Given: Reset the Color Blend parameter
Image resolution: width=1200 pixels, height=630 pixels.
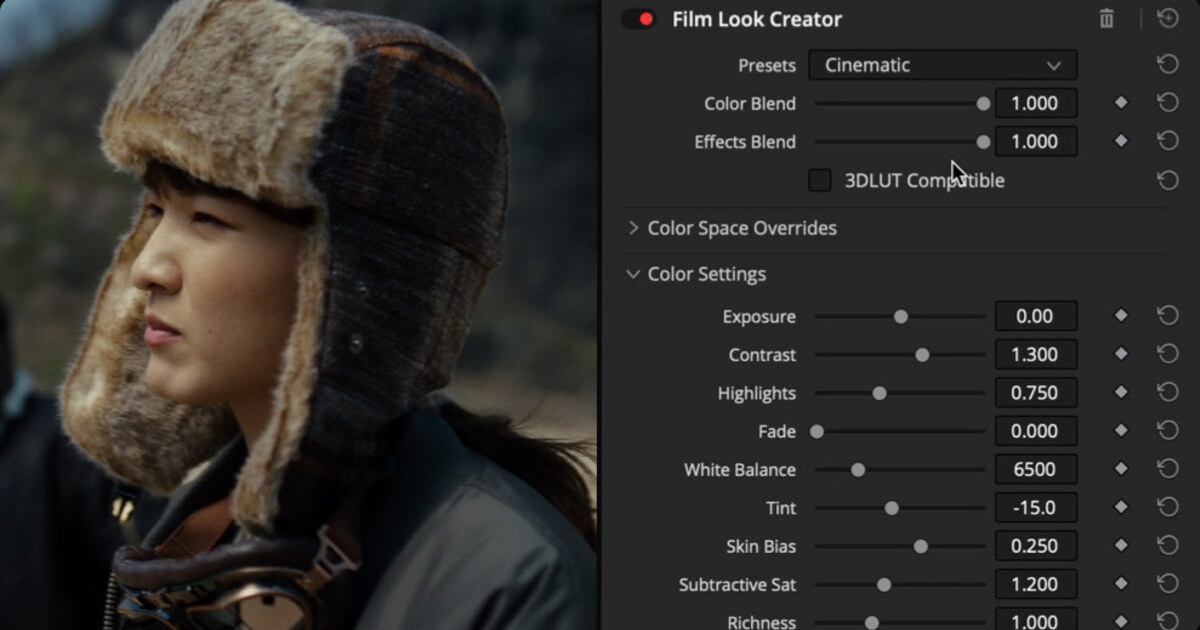Looking at the screenshot, I should [x=1167, y=102].
